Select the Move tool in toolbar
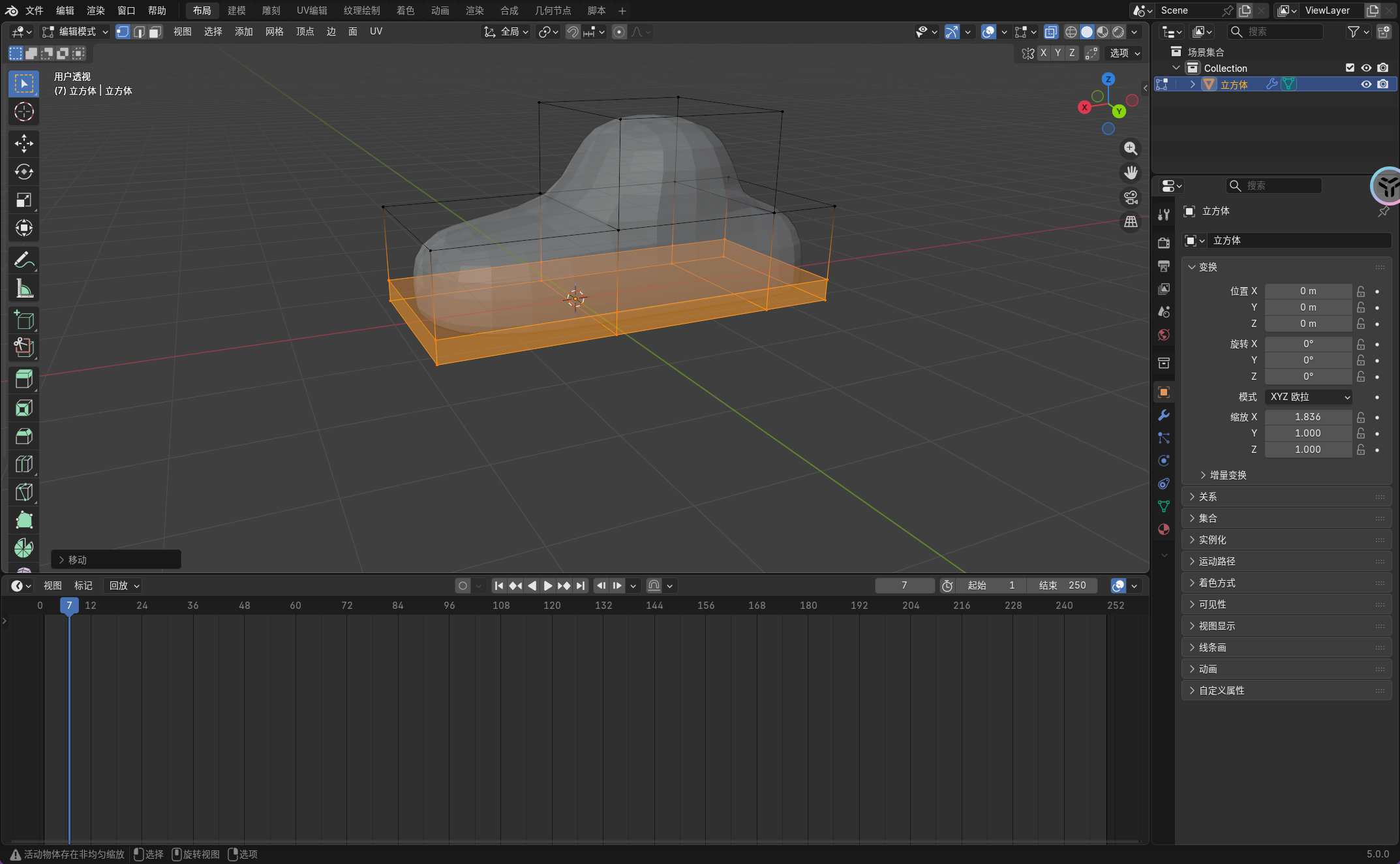Screen dimensions: 1400x864 coord(24,143)
